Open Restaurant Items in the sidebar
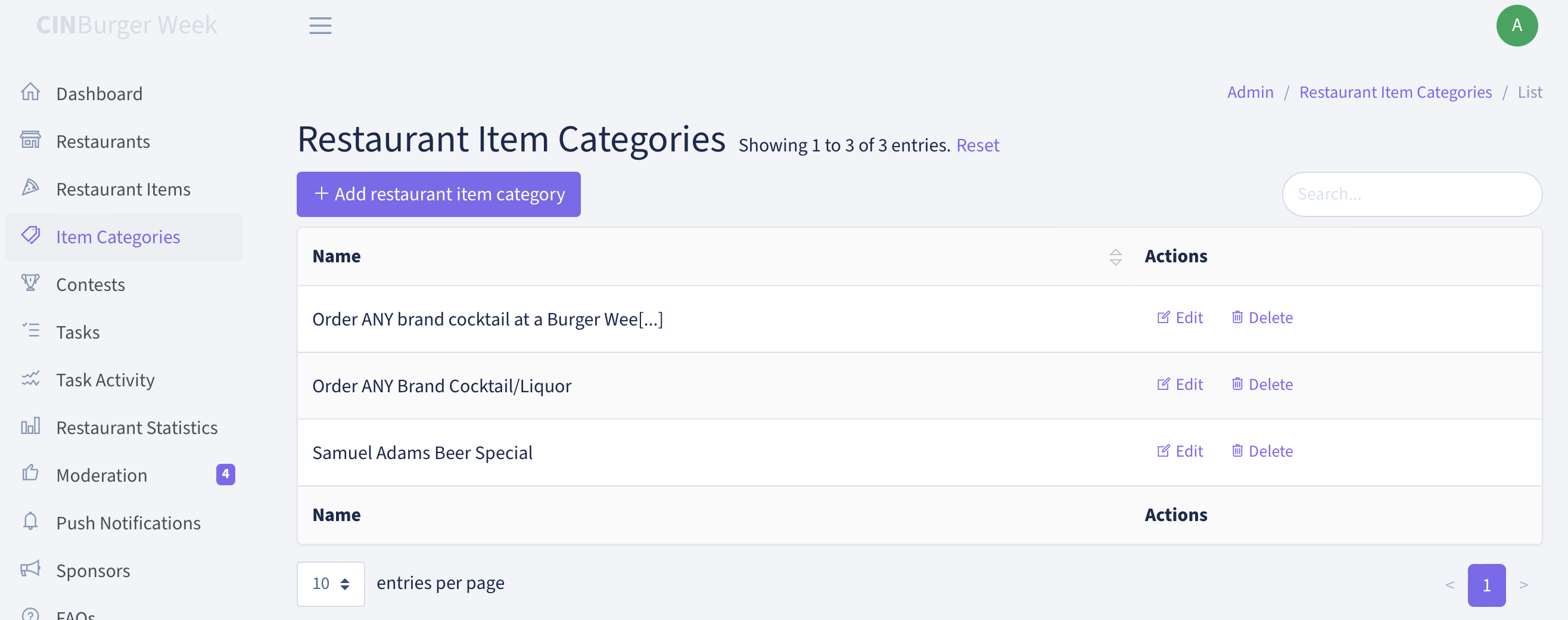1568x620 pixels. (123, 190)
